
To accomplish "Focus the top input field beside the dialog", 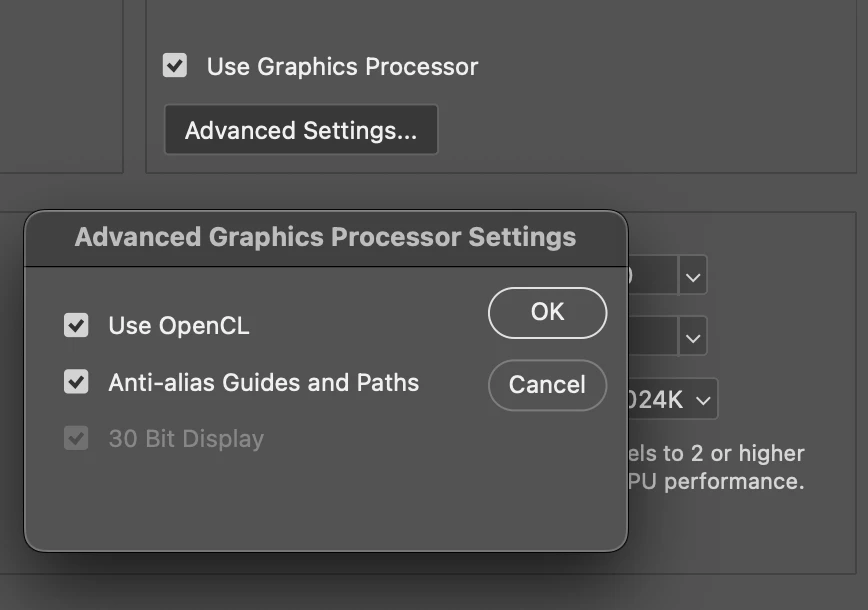I will (652, 275).
